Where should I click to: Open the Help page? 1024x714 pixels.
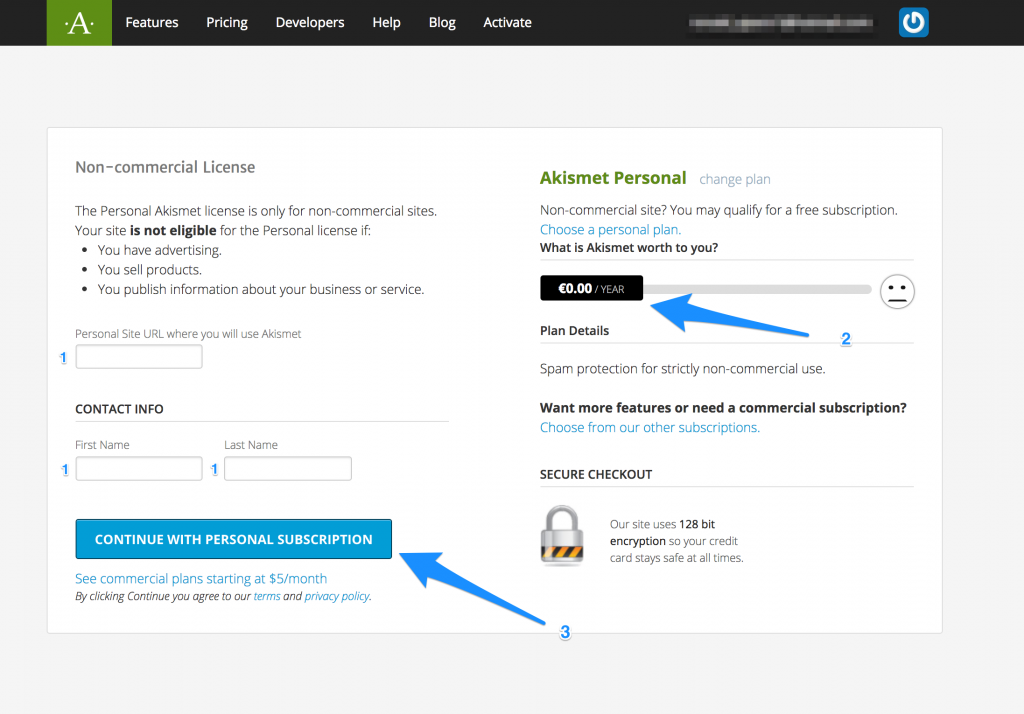[x=386, y=22]
